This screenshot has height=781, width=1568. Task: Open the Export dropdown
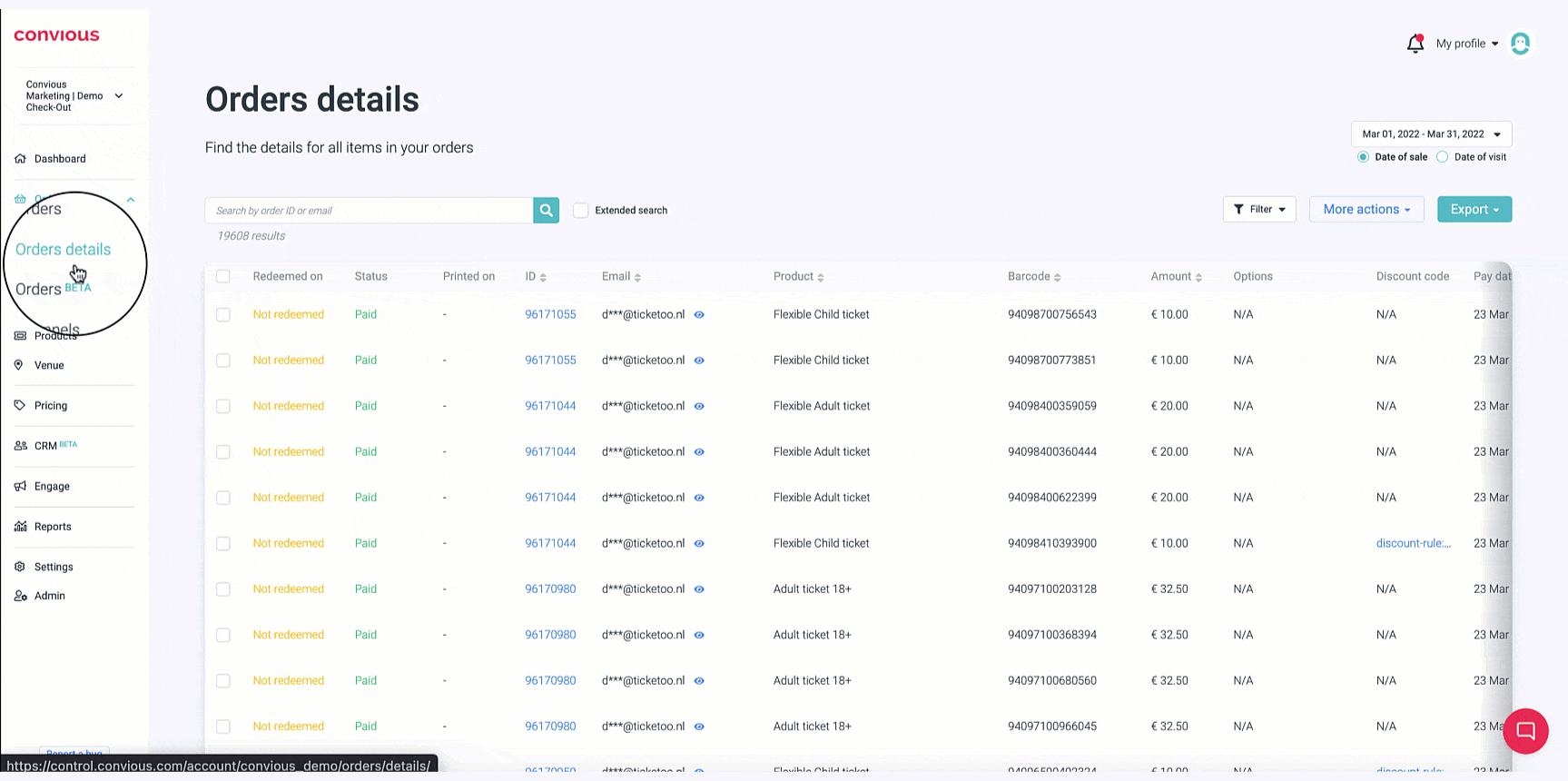tap(1474, 210)
